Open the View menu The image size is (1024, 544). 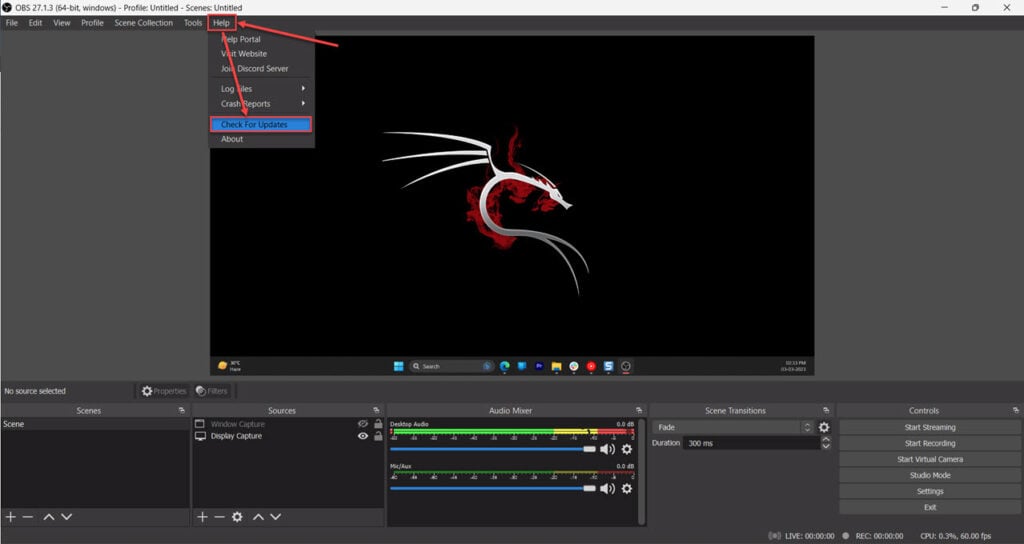pyautogui.click(x=62, y=23)
